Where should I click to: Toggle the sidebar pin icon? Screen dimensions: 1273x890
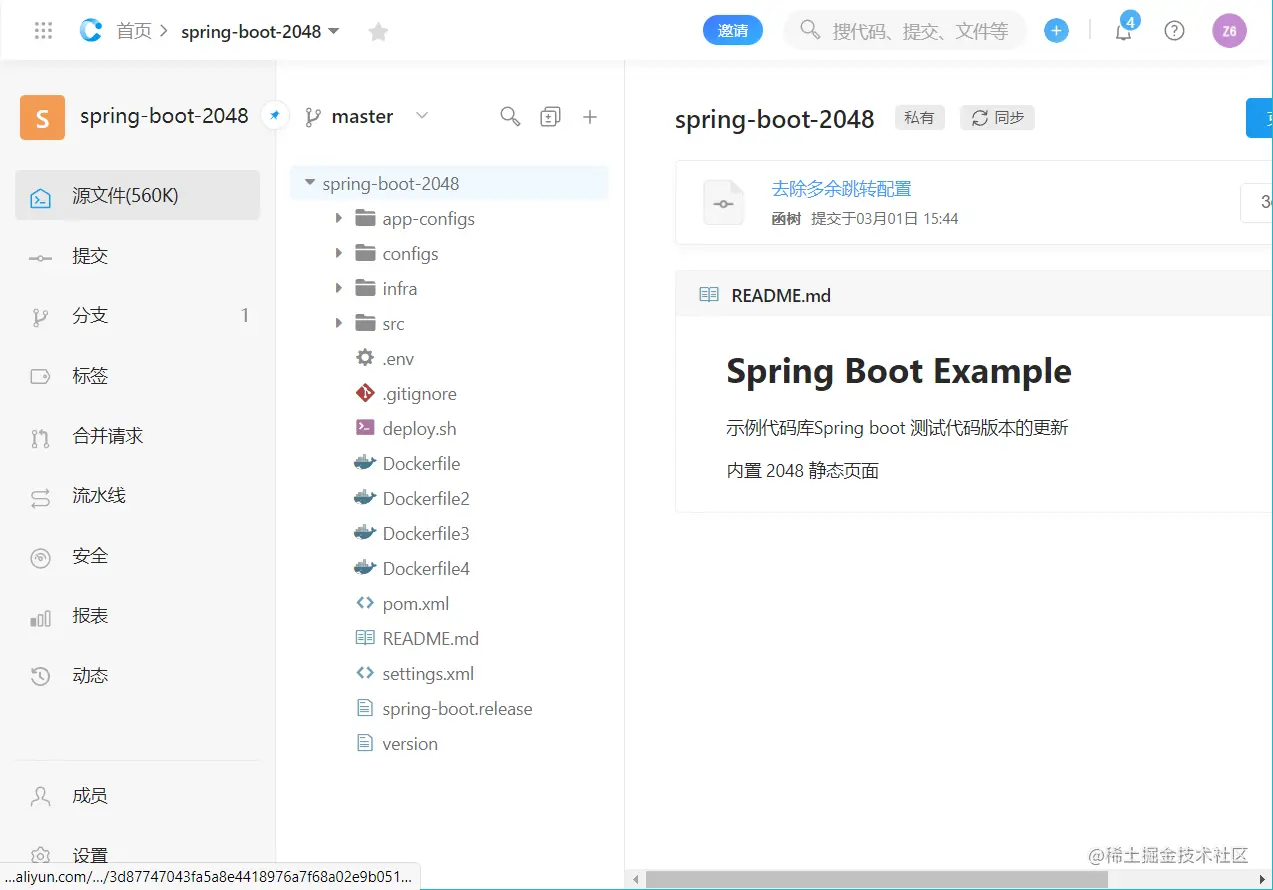click(x=274, y=115)
